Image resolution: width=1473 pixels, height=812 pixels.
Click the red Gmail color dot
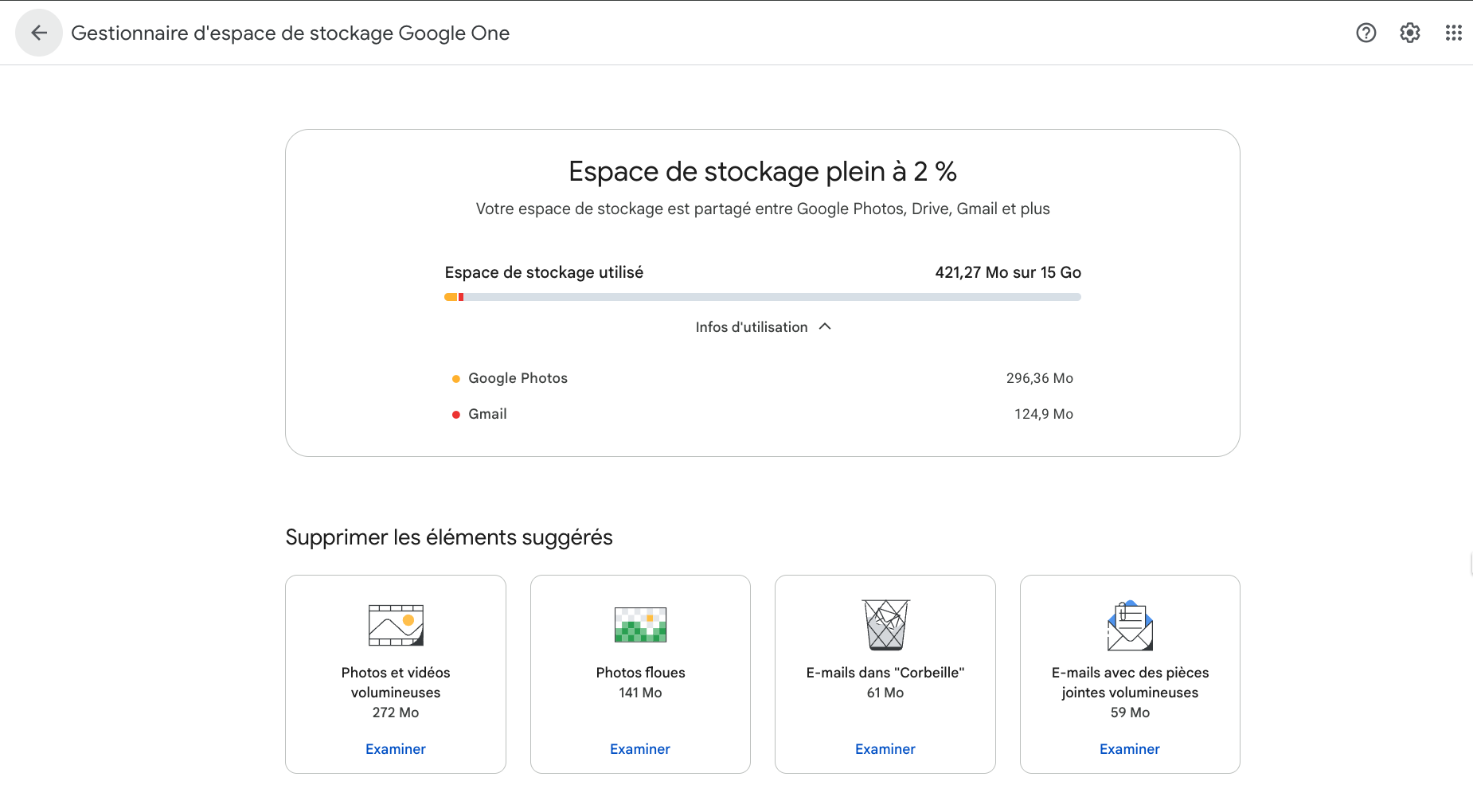(456, 415)
